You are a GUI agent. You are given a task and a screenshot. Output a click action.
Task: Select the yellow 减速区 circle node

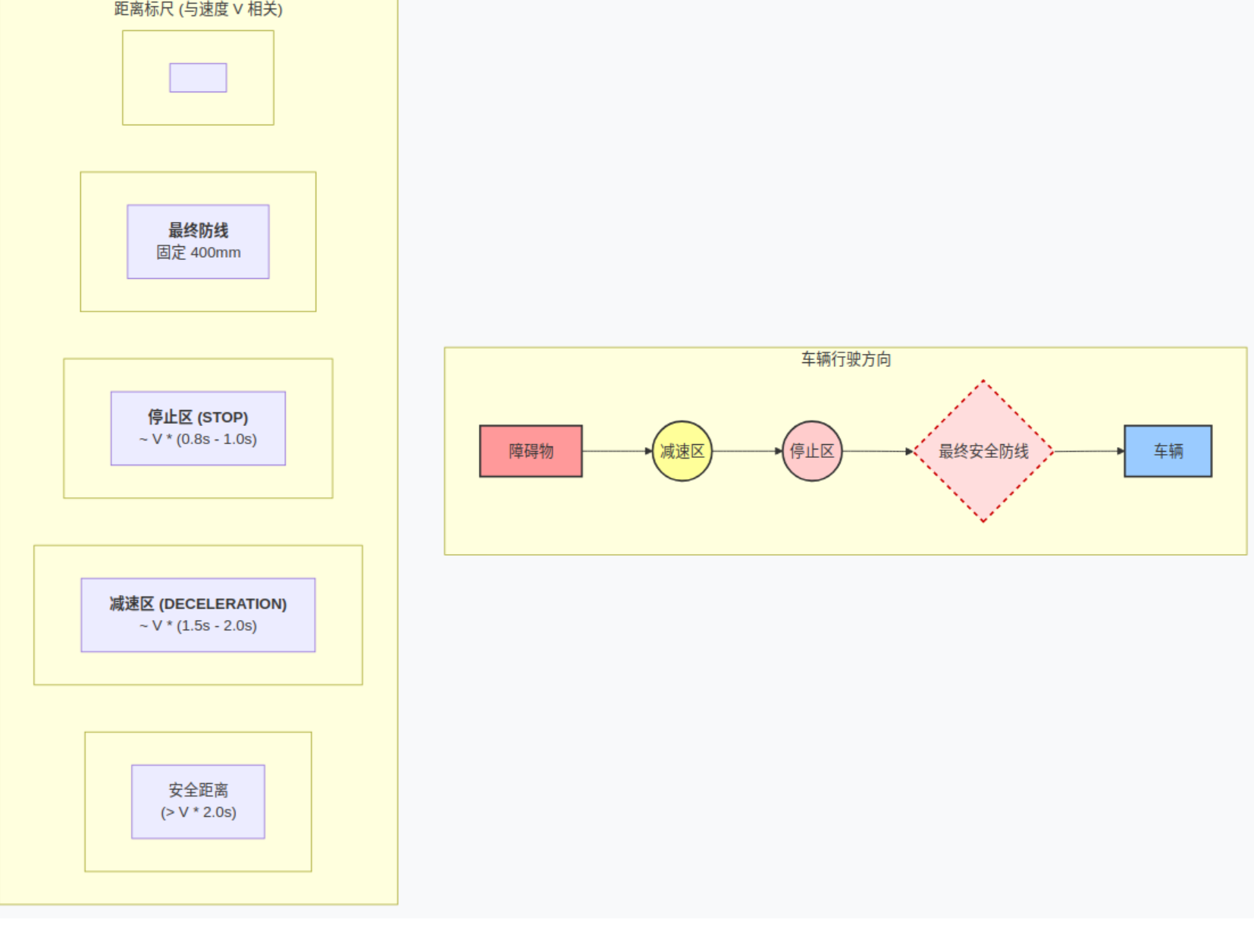pos(682,451)
